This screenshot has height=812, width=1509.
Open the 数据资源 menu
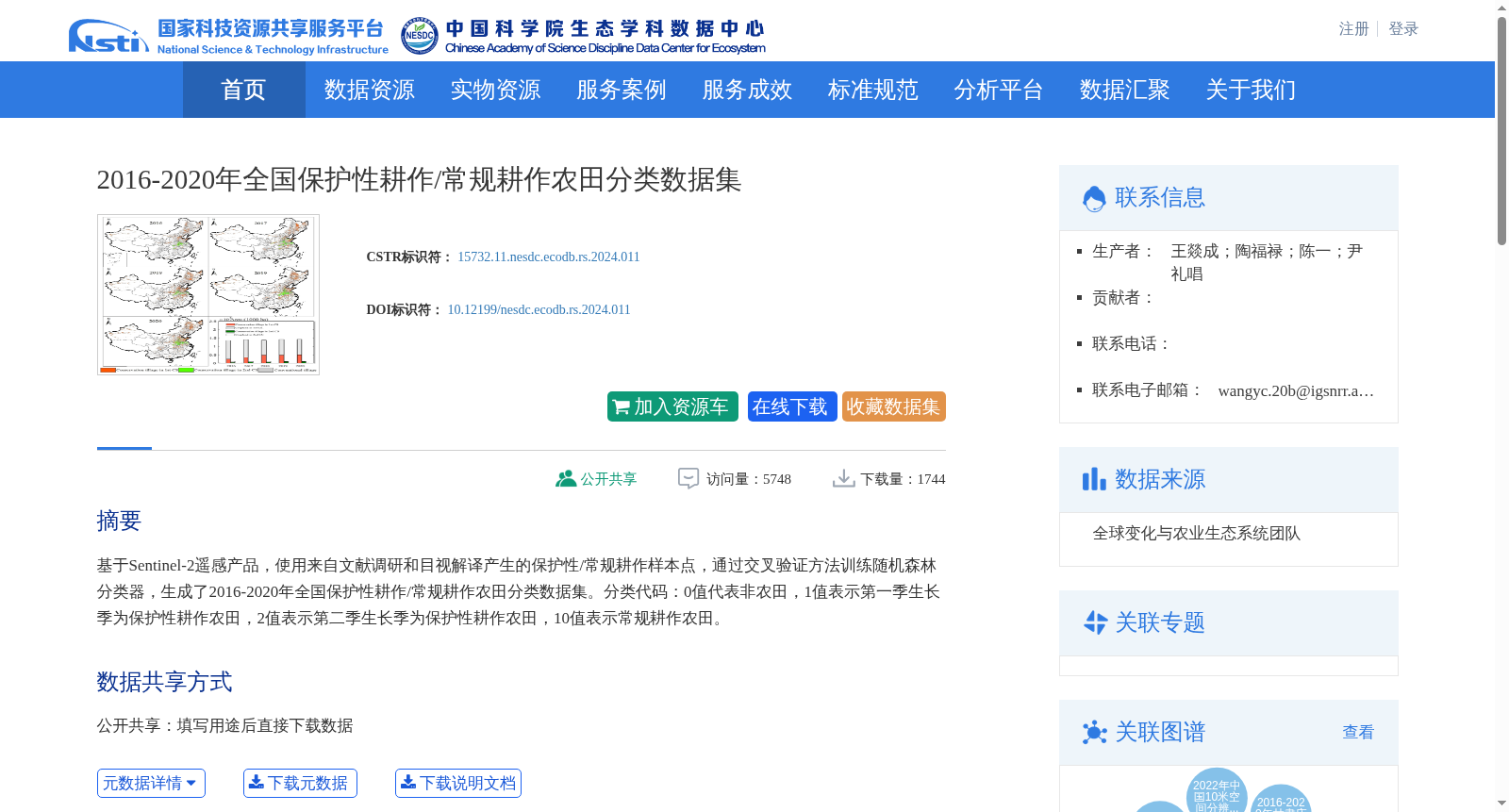(369, 90)
